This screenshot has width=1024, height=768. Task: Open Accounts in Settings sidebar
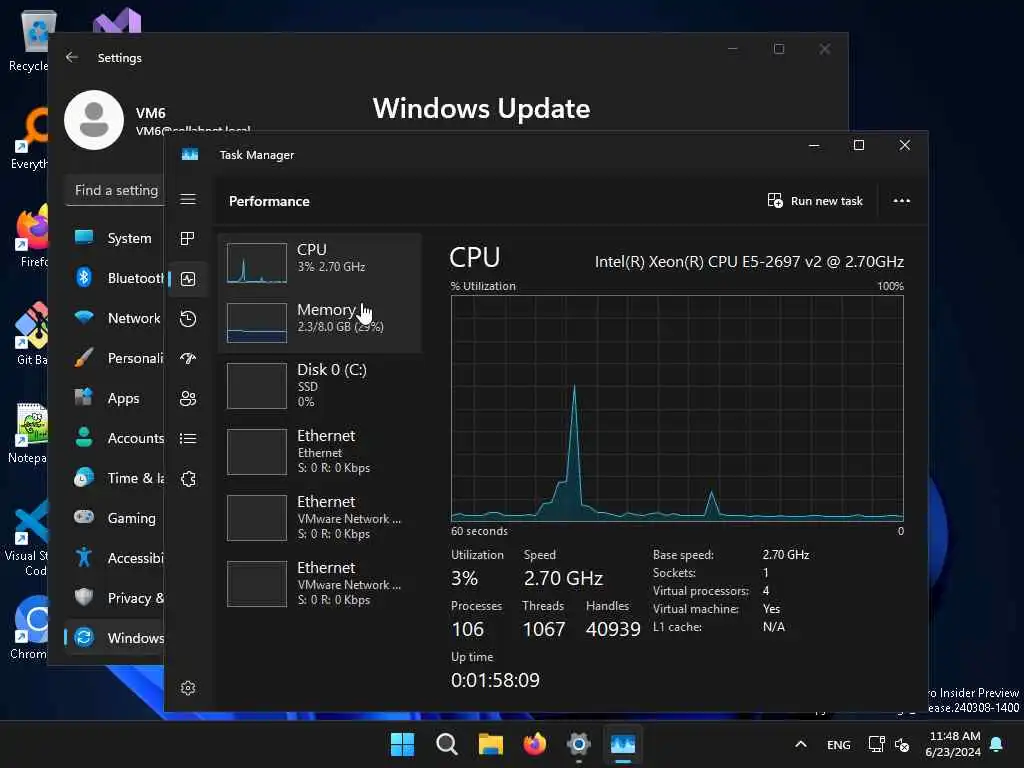(115, 438)
